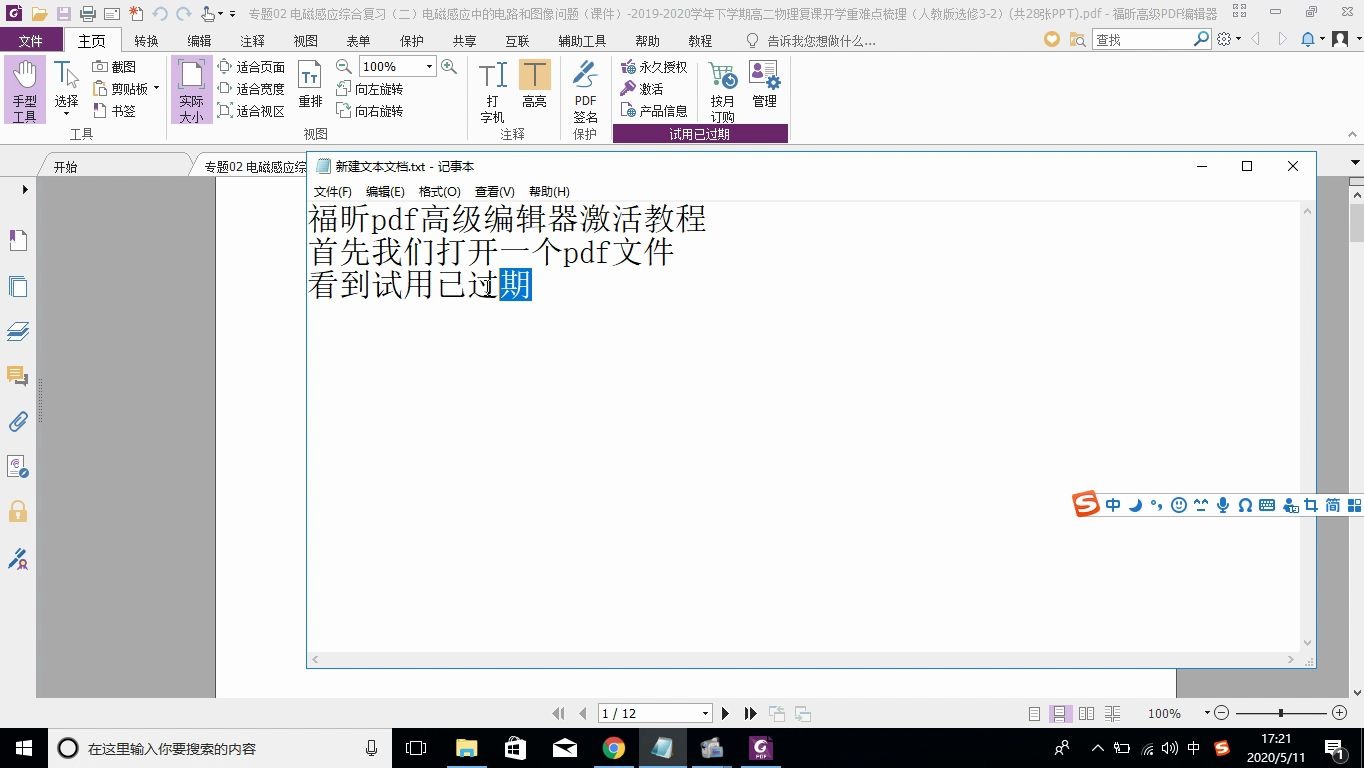This screenshot has width=1364, height=768.
Task: Open Product Information (产品信息)
Action: point(654,111)
